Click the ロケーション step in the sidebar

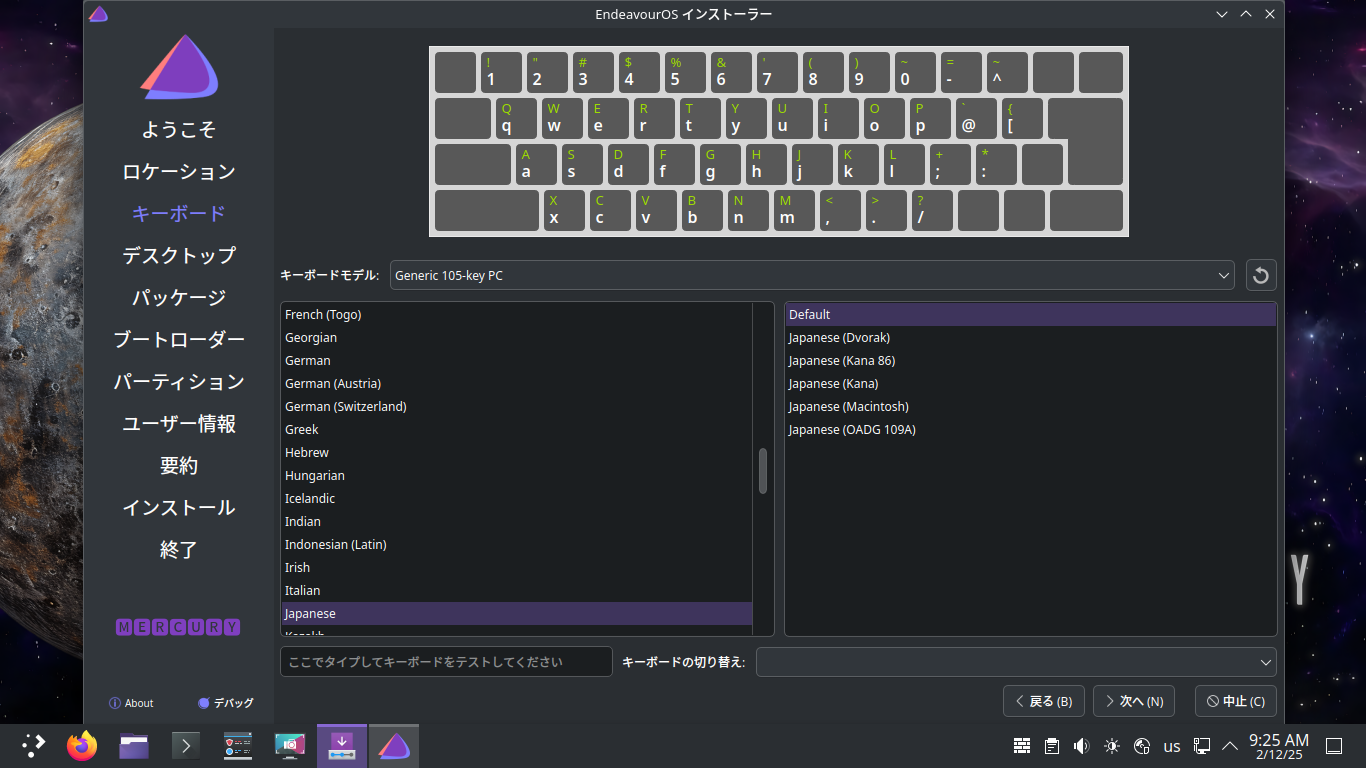click(179, 172)
